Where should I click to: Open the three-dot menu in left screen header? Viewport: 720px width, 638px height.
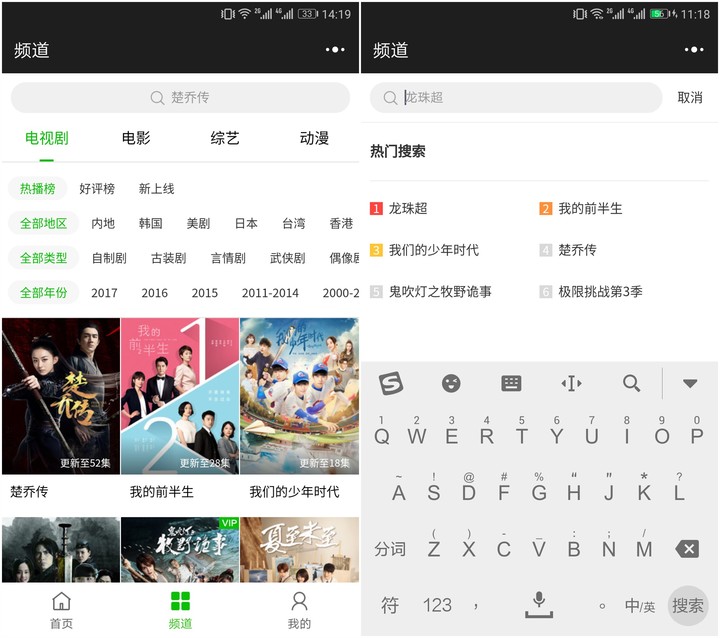(x=335, y=49)
